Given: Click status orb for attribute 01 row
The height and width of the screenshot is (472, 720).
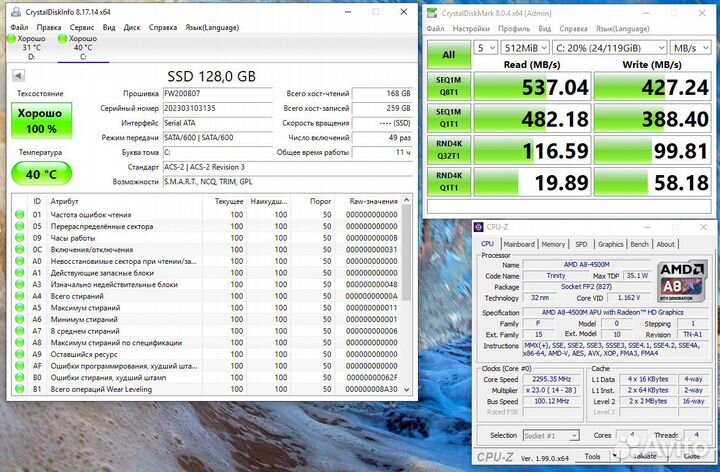Looking at the screenshot, I should tap(19, 214).
